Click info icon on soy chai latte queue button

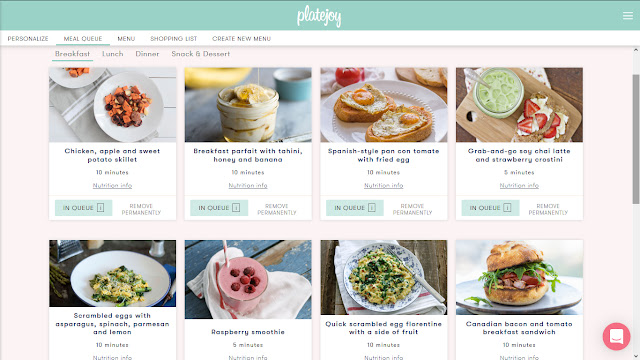tap(507, 208)
